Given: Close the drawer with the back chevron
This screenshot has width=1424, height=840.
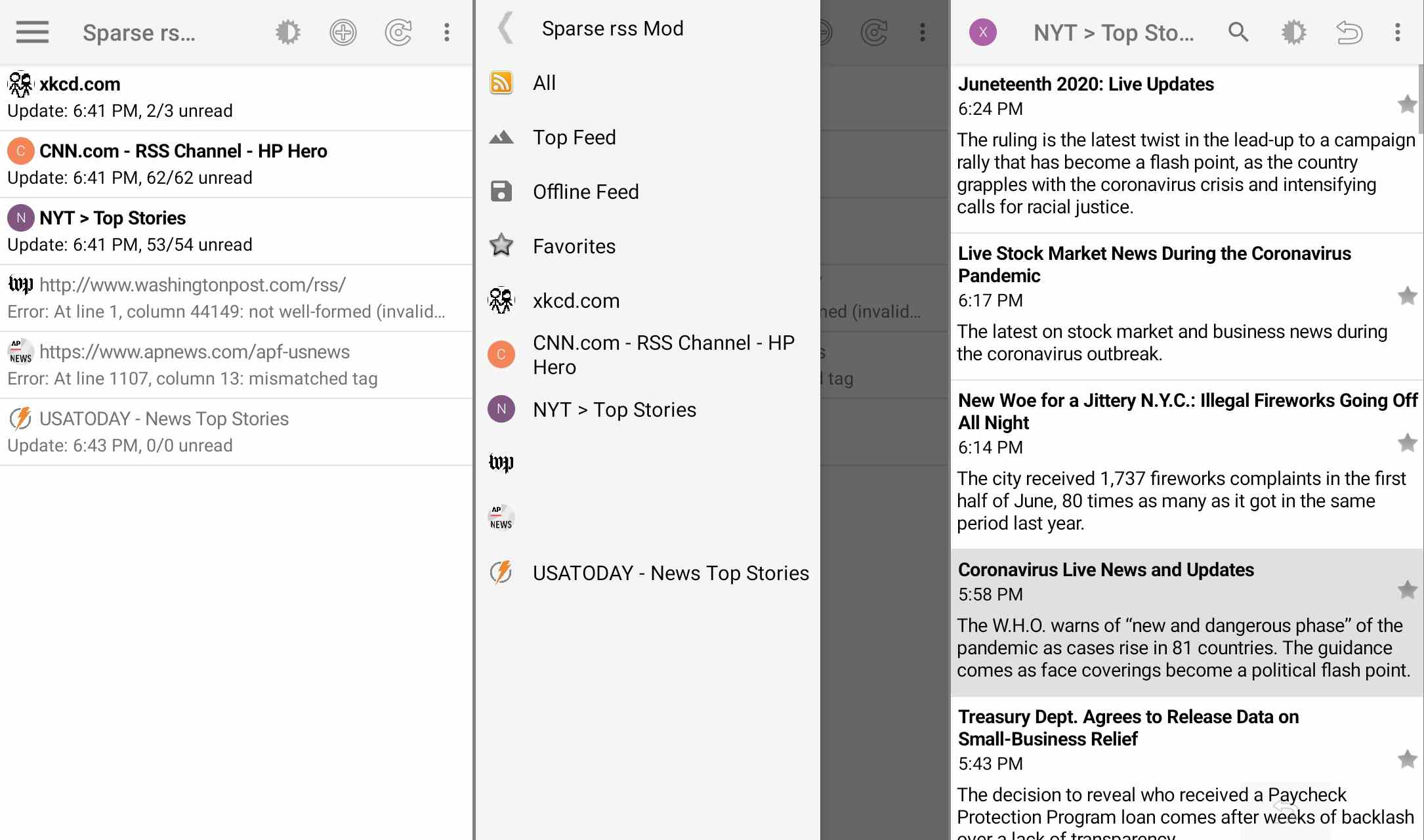Looking at the screenshot, I should (505, 28).
